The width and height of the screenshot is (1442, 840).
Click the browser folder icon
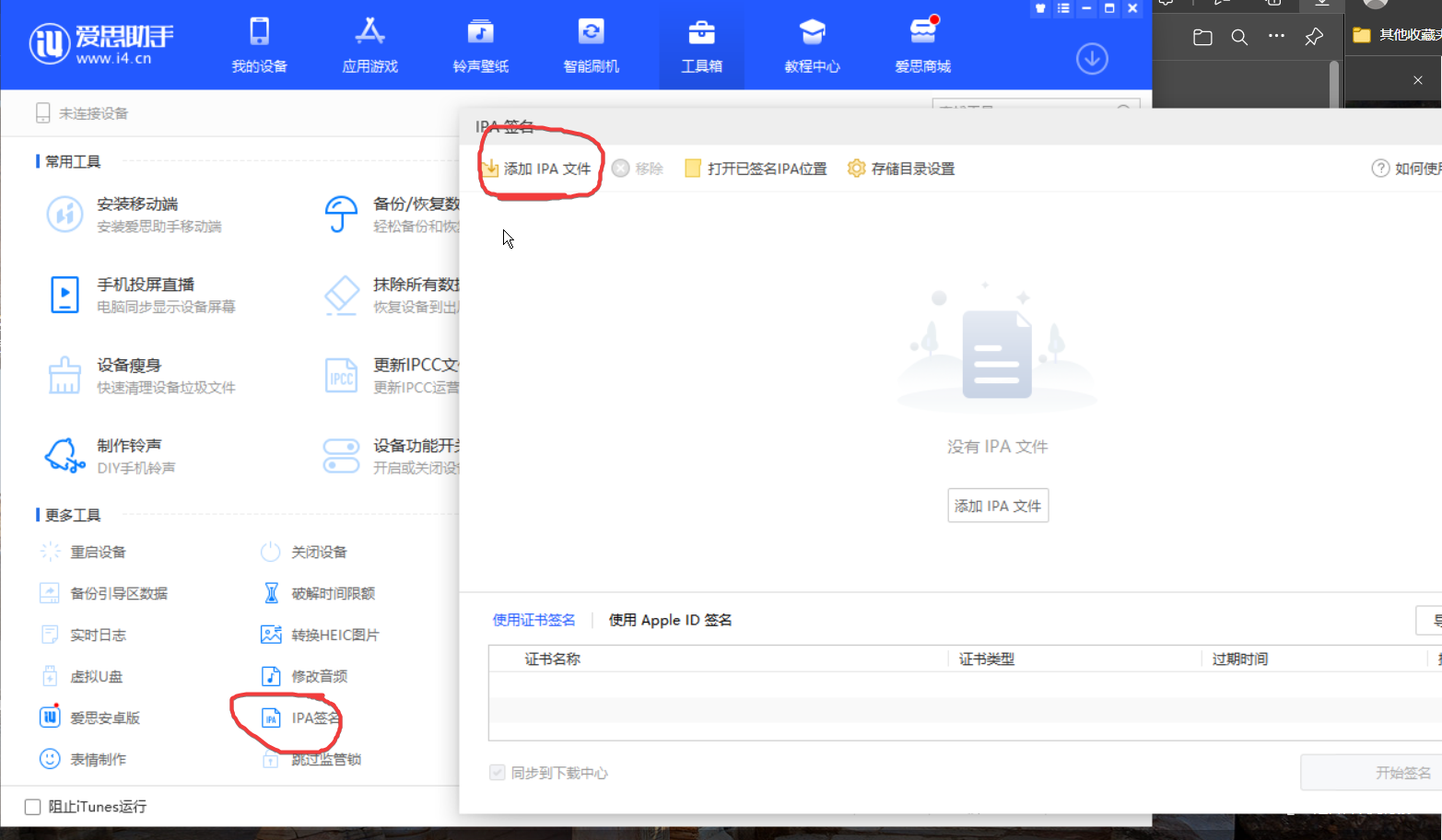1202,37
